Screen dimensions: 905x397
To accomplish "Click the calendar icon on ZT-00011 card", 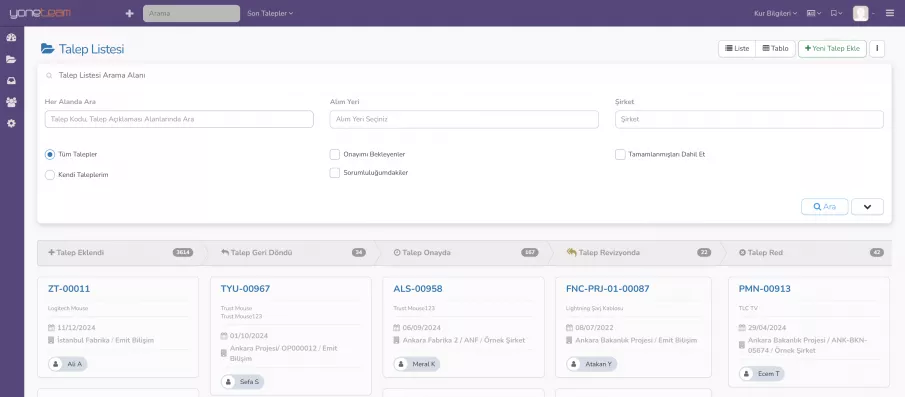I will pyautogui.click(x=51, y=328).
